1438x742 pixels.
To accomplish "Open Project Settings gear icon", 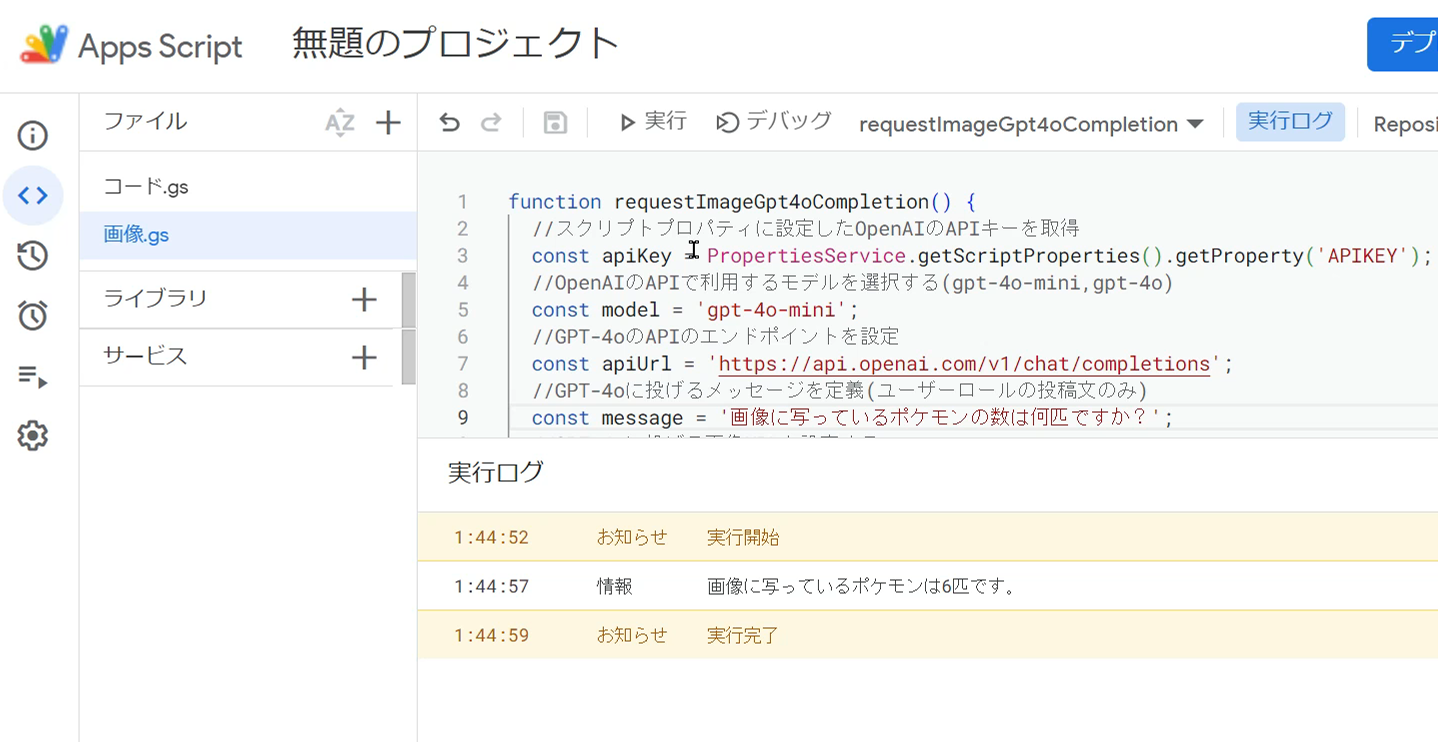I will (33, 436).
